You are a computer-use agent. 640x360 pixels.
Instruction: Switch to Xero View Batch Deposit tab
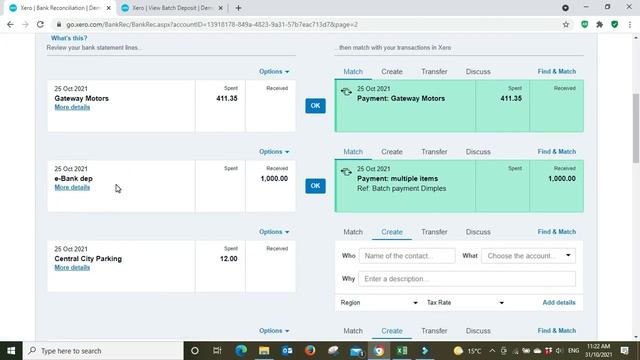pyautogui.click(x=172, y=8)
